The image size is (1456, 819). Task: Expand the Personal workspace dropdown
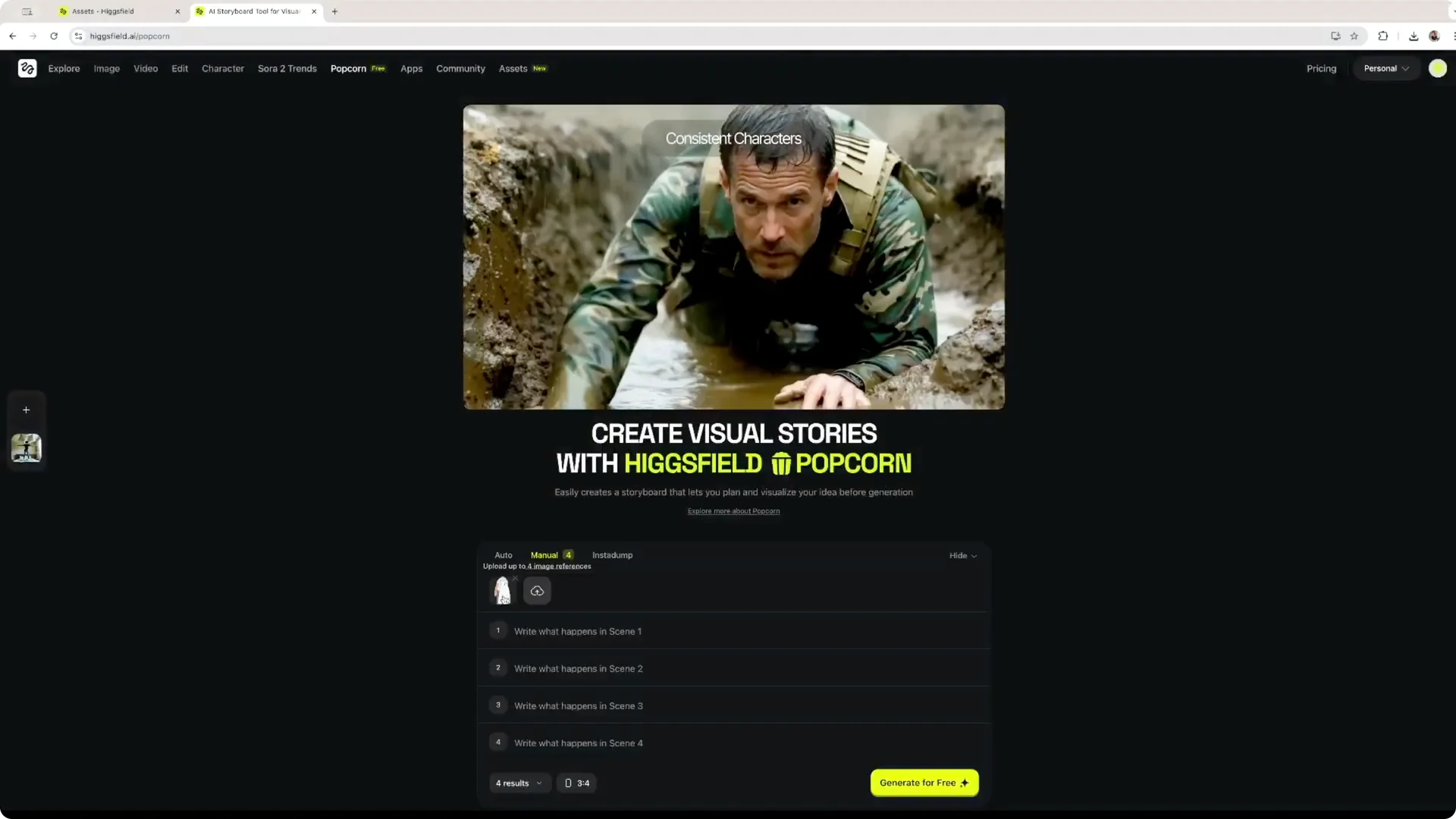pyautogui.click(x=1386, y=68)
